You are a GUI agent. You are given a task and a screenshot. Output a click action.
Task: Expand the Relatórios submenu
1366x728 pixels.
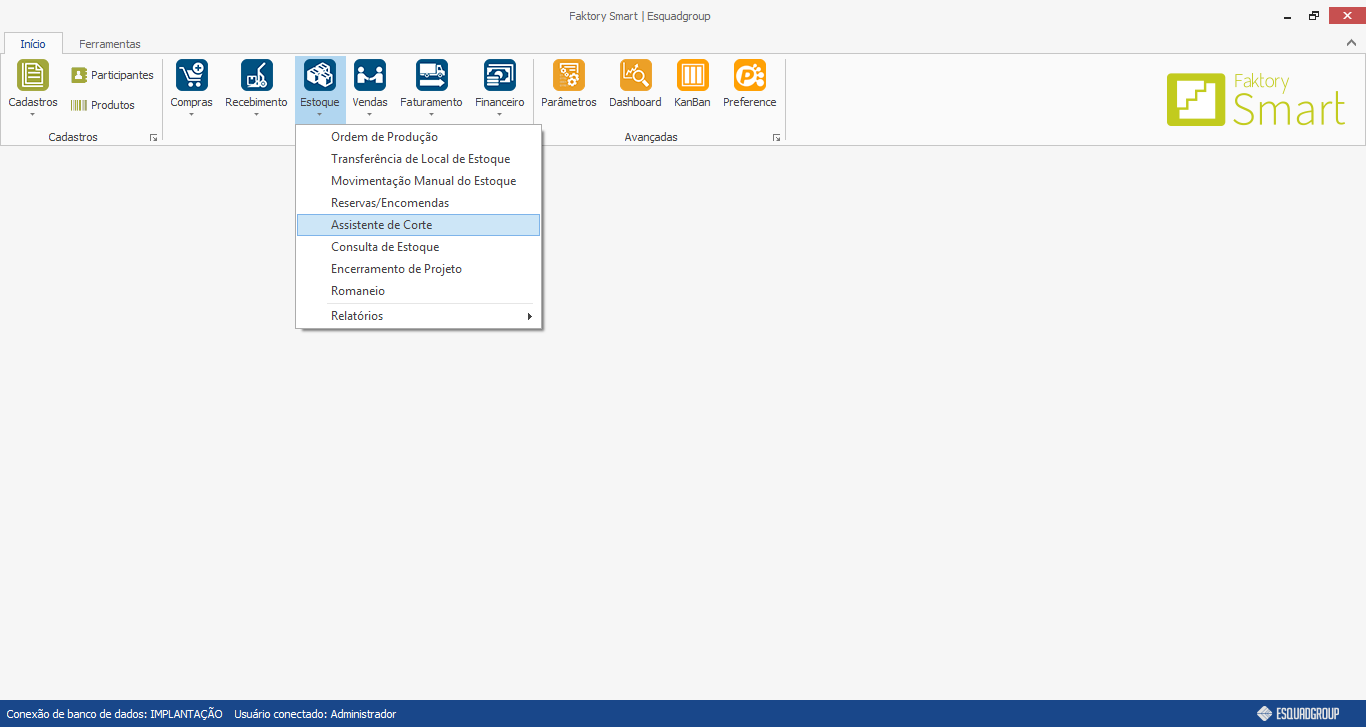click(418, 316)
